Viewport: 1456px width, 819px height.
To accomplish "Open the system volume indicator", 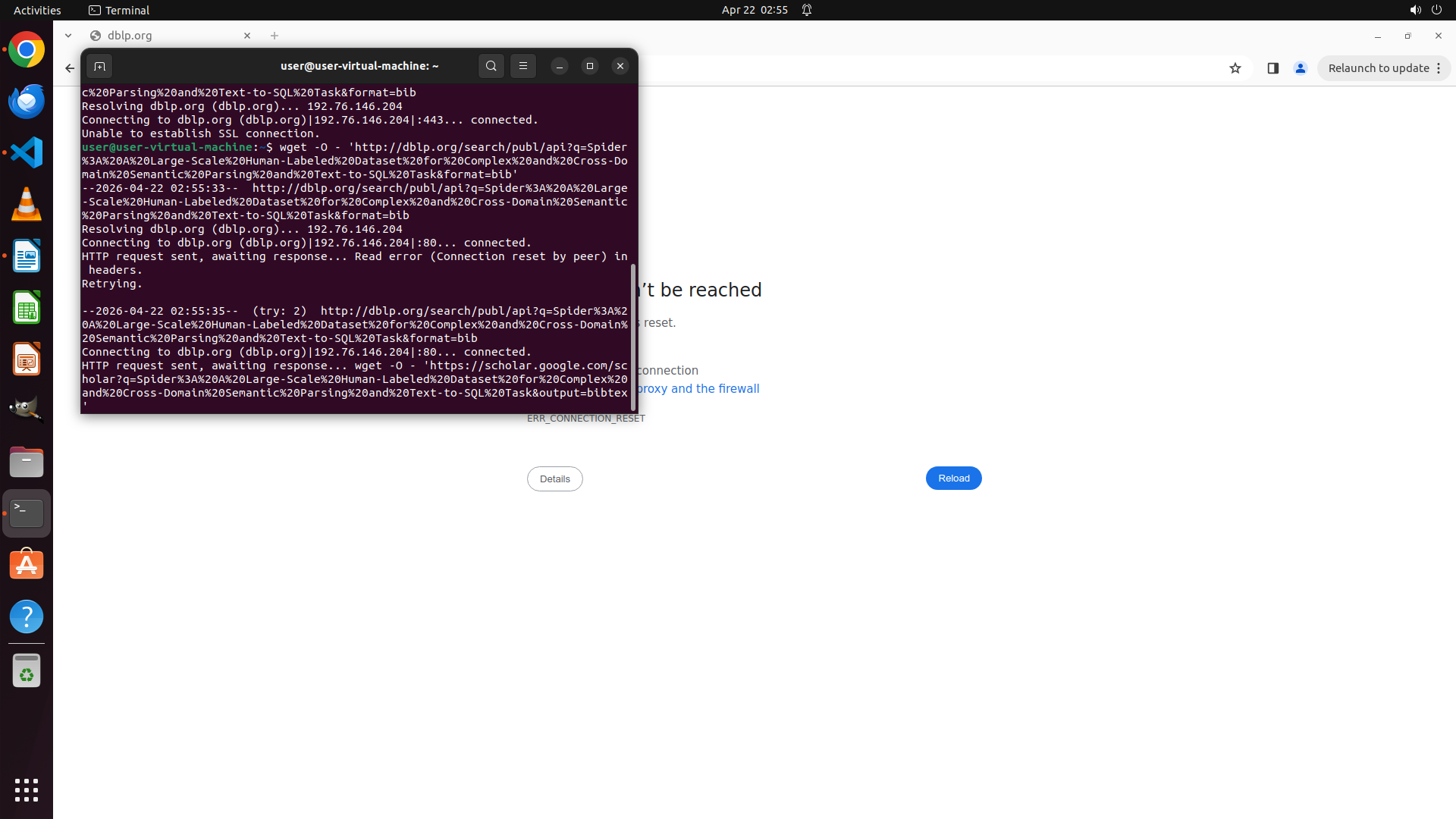I will [x=1415, y=10].
